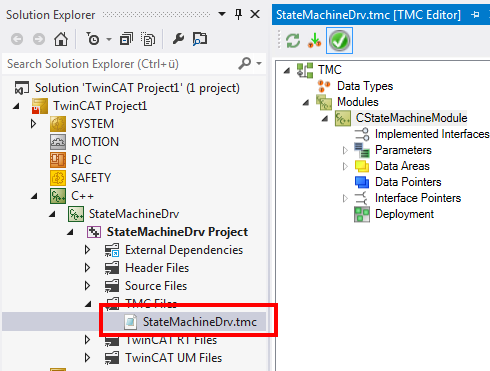Open Properties with the wrench icon

pos(178,39)
